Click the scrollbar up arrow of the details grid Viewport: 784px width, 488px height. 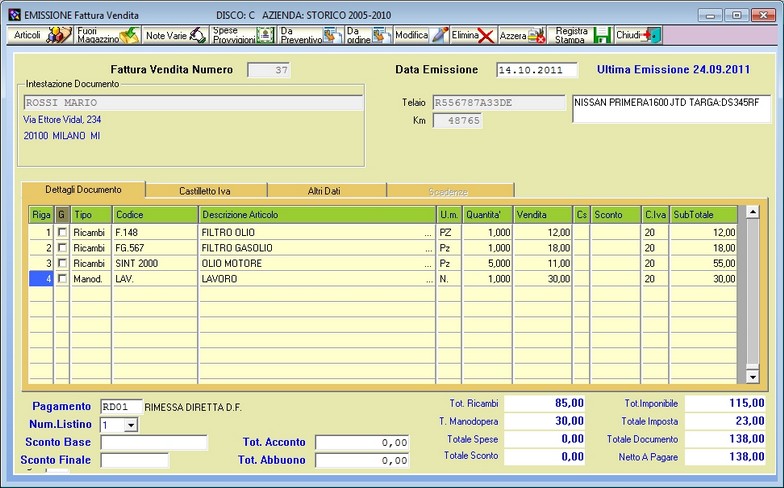pyautogui.click(x=752, y=212)
